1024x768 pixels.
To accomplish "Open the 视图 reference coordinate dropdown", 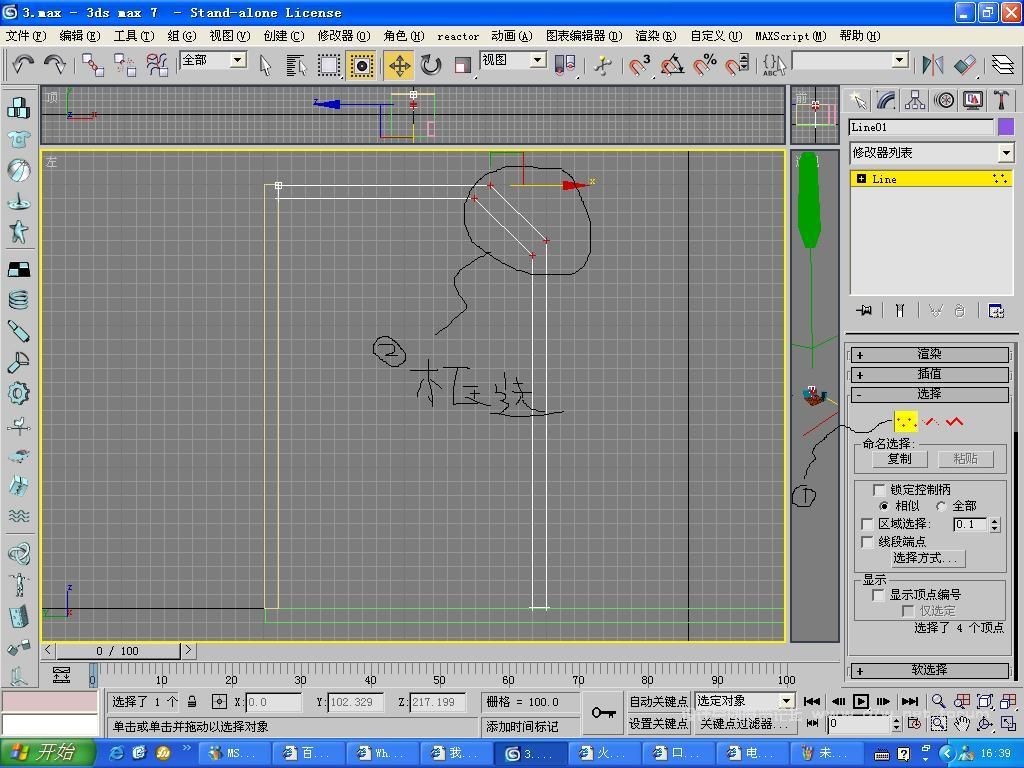I will tap(538, 60).
